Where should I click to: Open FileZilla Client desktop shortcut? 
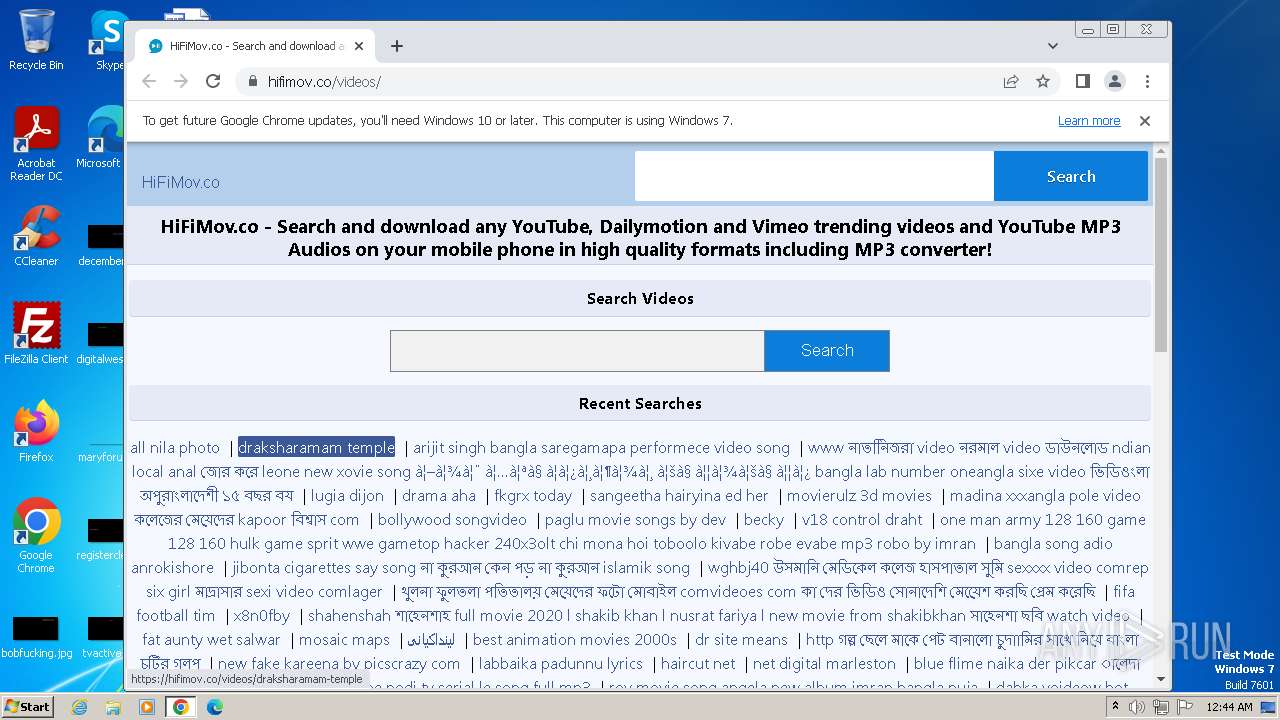(36, 334)
